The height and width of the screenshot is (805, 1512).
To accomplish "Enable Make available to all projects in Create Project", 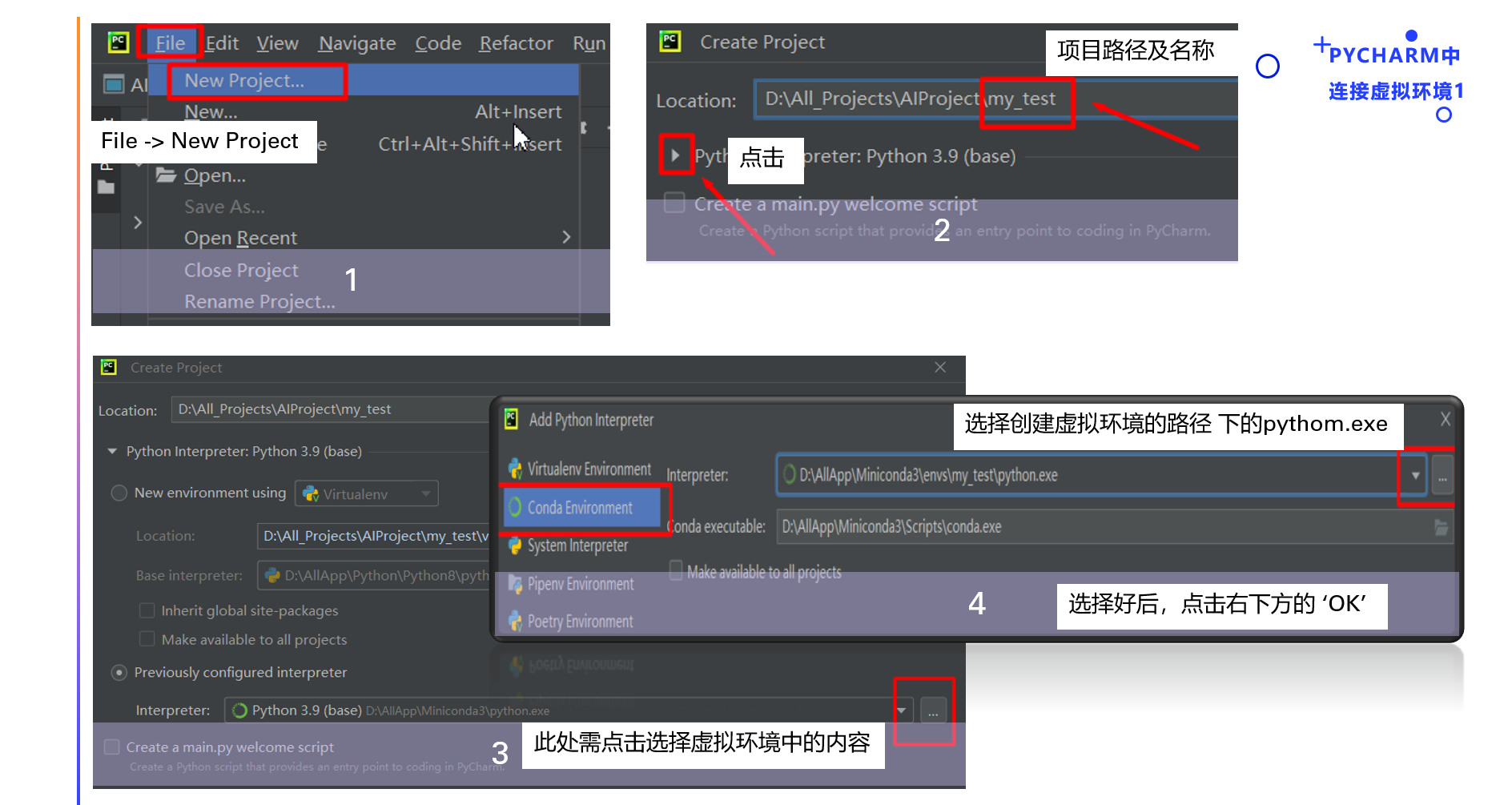I will coord(147,639).
